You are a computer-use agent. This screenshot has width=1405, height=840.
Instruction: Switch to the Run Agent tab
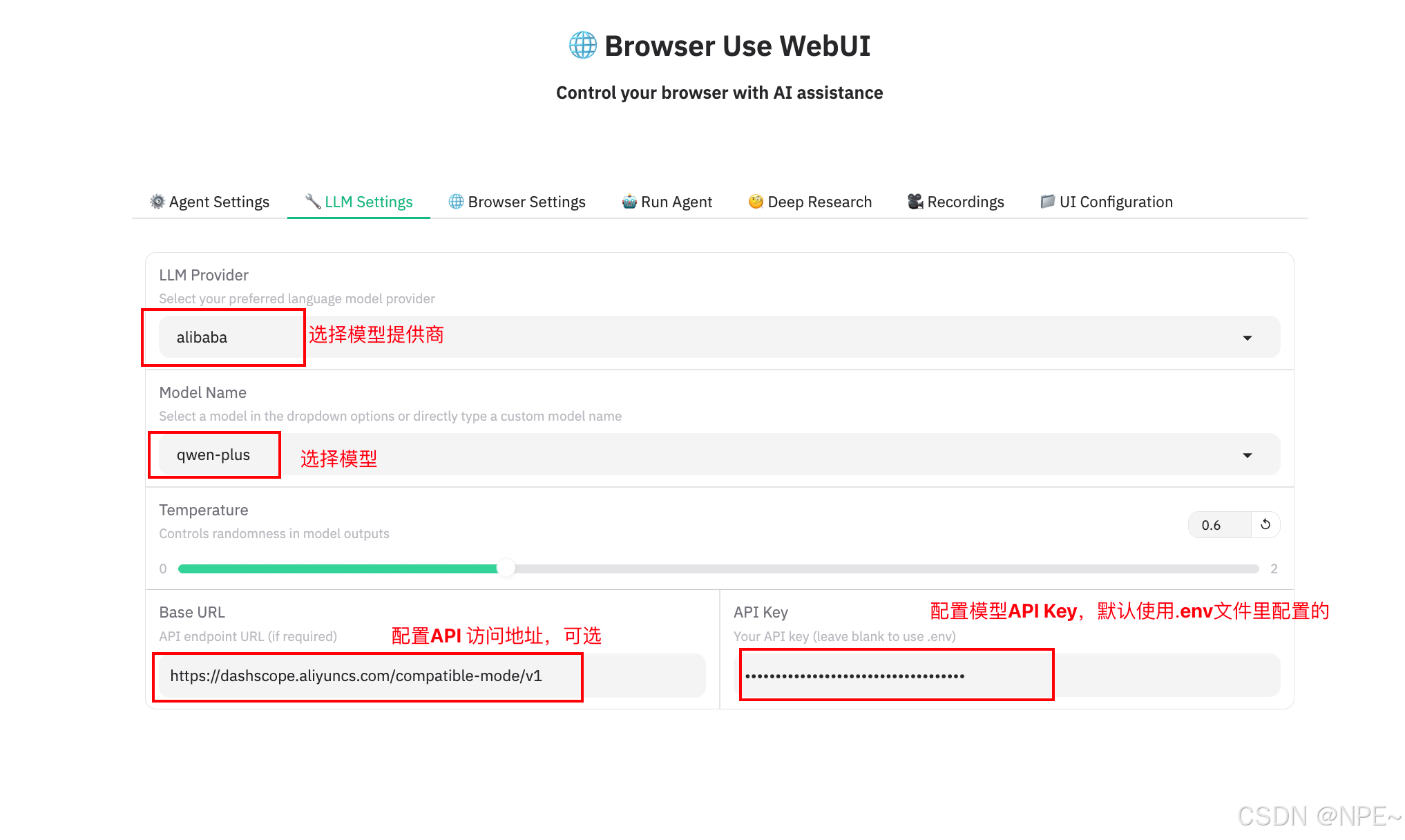tap(676, 202)
